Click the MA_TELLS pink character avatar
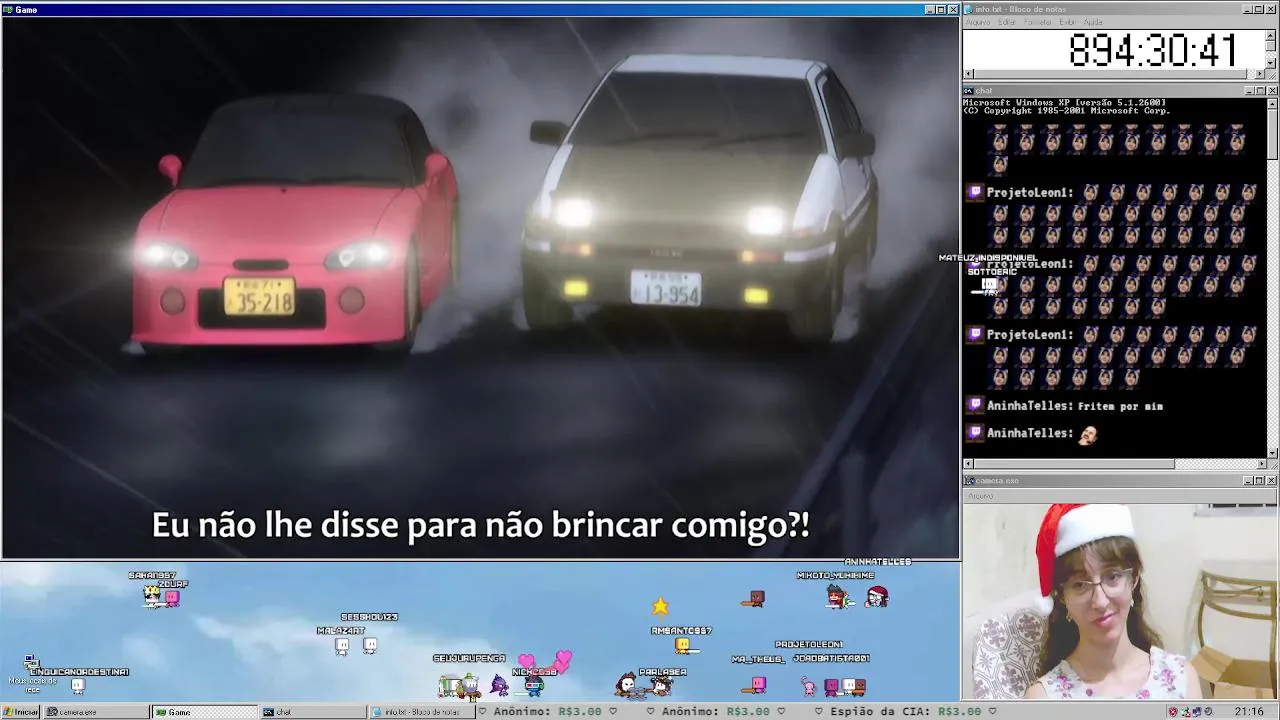This screenshot has height=720, width=1280. coord(759,684)
